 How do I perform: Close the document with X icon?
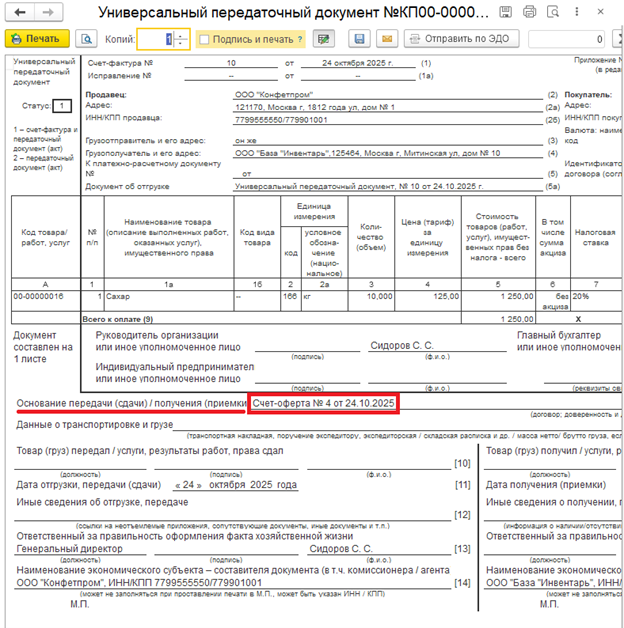pos(600,12)
